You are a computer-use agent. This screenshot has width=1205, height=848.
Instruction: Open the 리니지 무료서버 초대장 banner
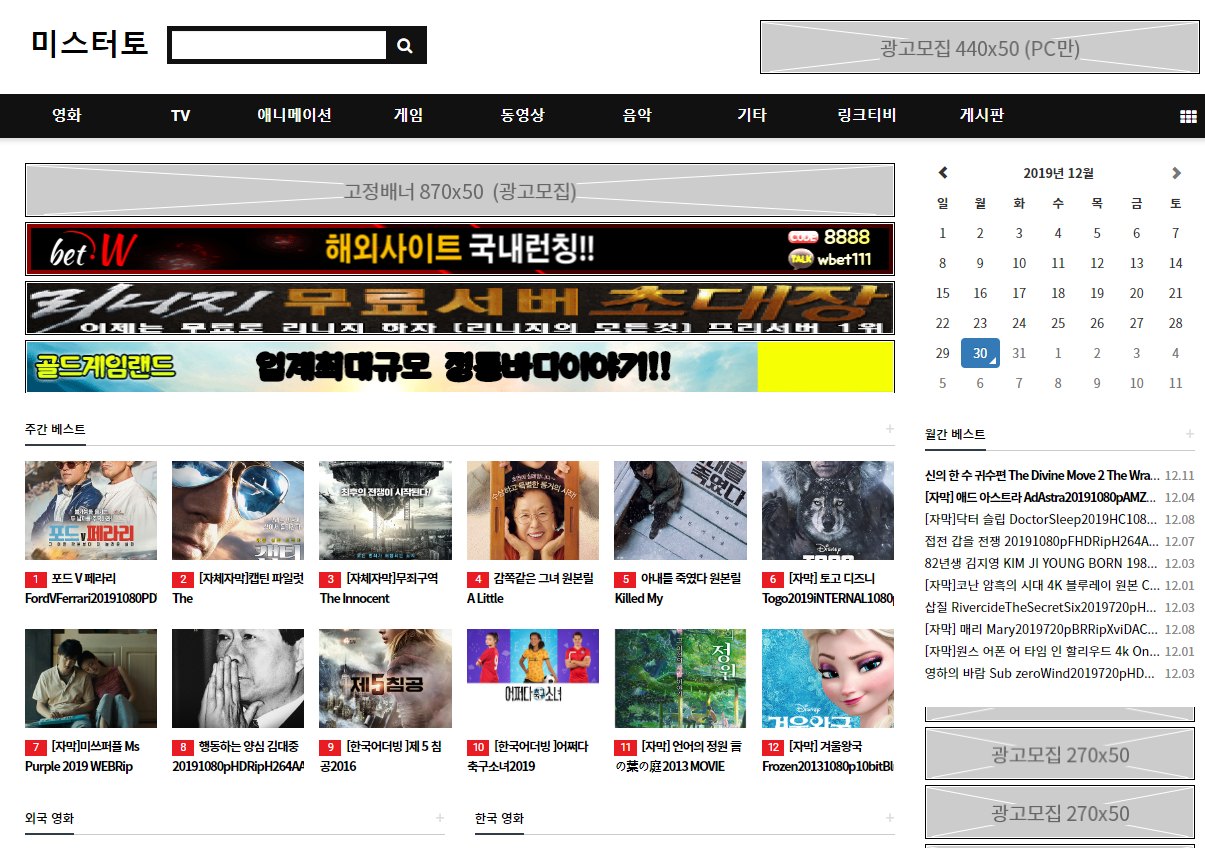point(460,308)
